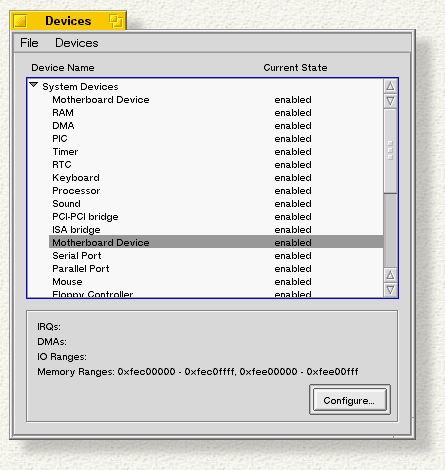The width and height of the screenshot is (445, 470).
Task: Click the upper scroll-down arrow of the device list
Action: point(390,101)
